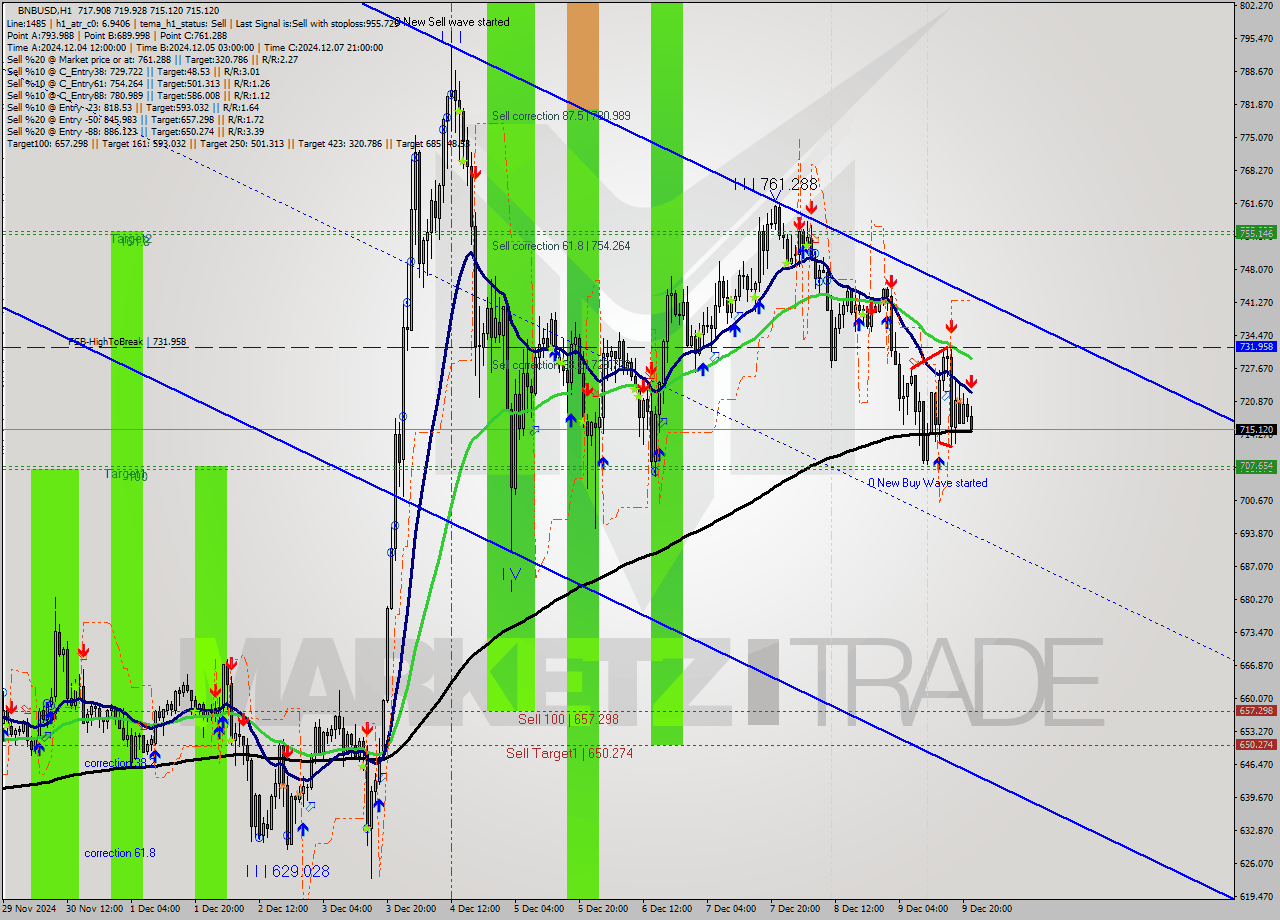The width and height of the screenshot is (1280, 920).
Task: Click the 680.270 price axis value
Action: (x=1256, y=600)
